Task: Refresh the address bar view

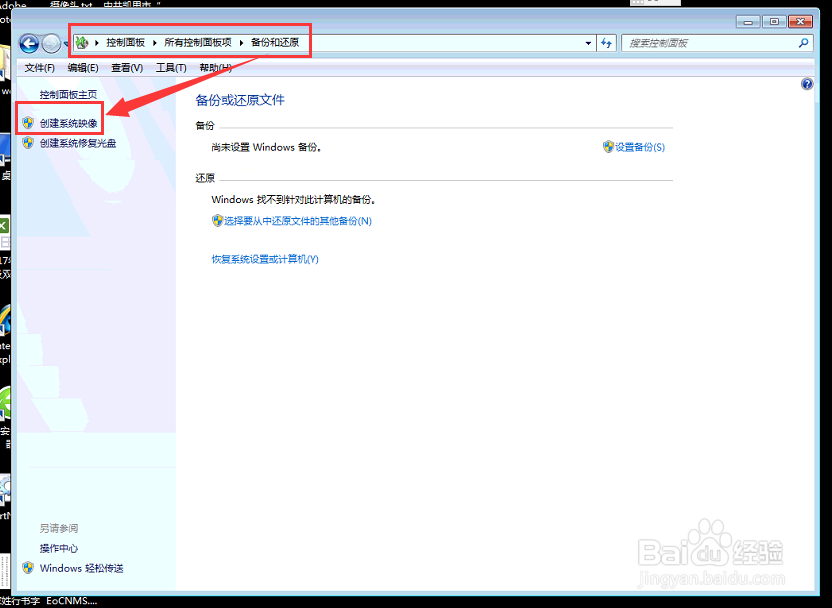Action: [x=606, y=43]
